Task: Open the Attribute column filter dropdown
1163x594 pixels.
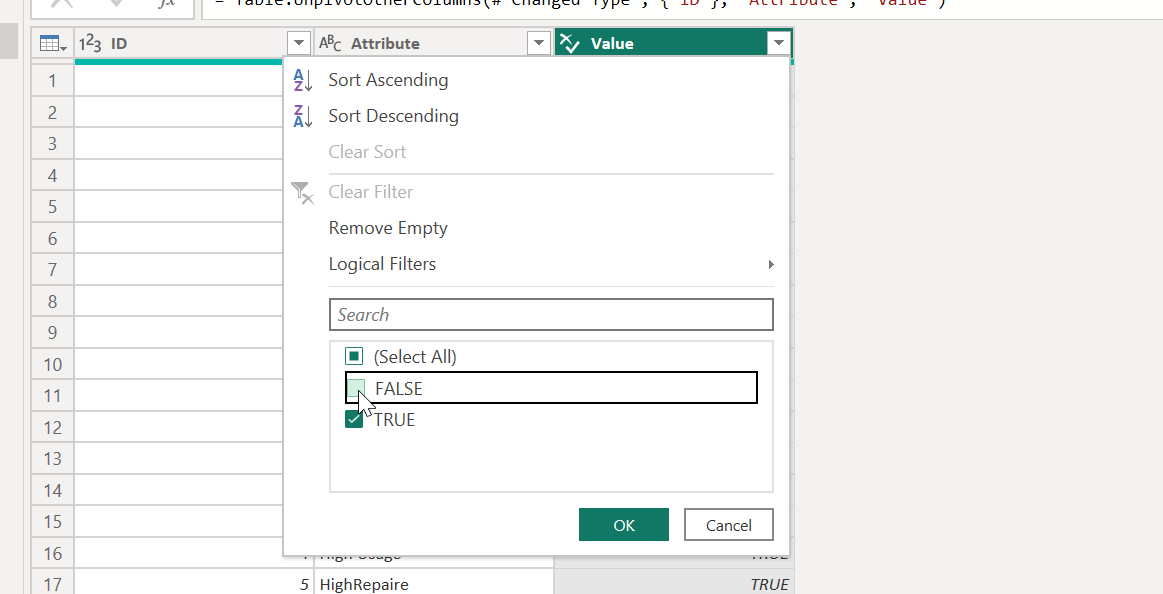Action: tap(539, 43)
